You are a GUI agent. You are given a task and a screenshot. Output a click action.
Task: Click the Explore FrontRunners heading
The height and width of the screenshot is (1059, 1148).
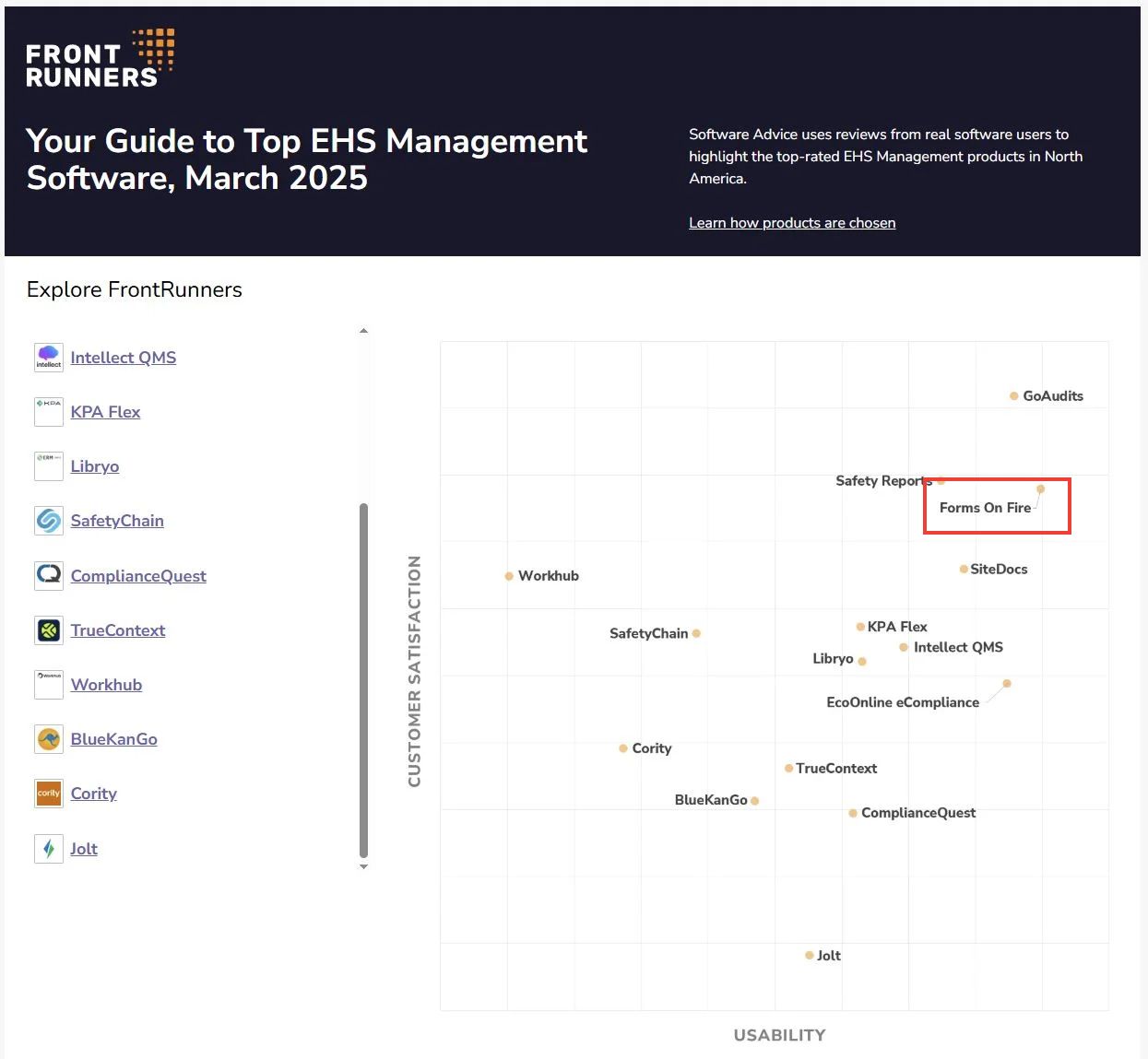[x=135, y=289]
